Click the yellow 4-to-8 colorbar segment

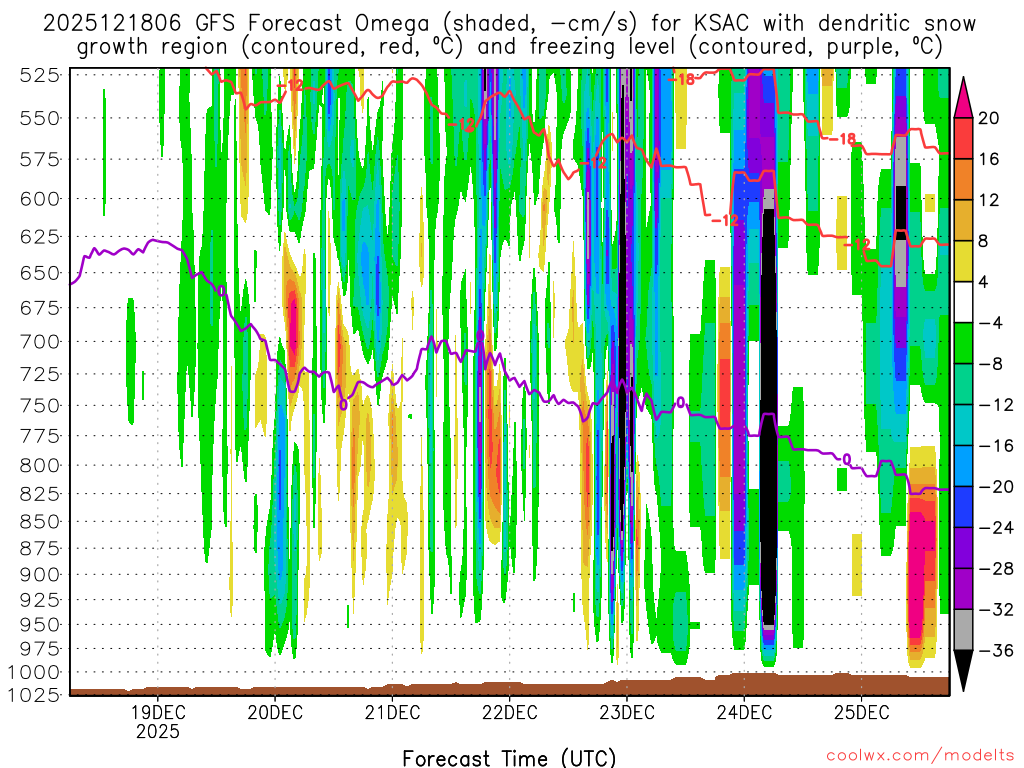963,261
